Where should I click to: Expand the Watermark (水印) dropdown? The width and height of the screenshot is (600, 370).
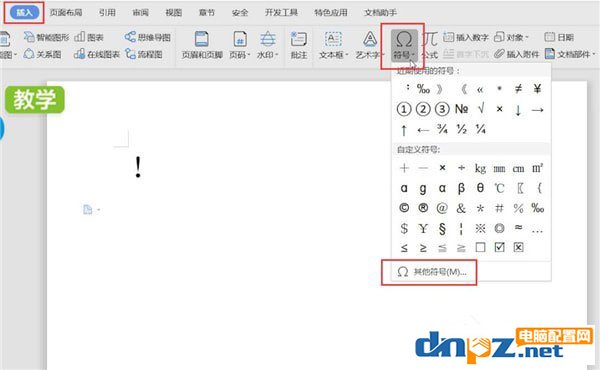pyautogui.click(x=267, y=46)
